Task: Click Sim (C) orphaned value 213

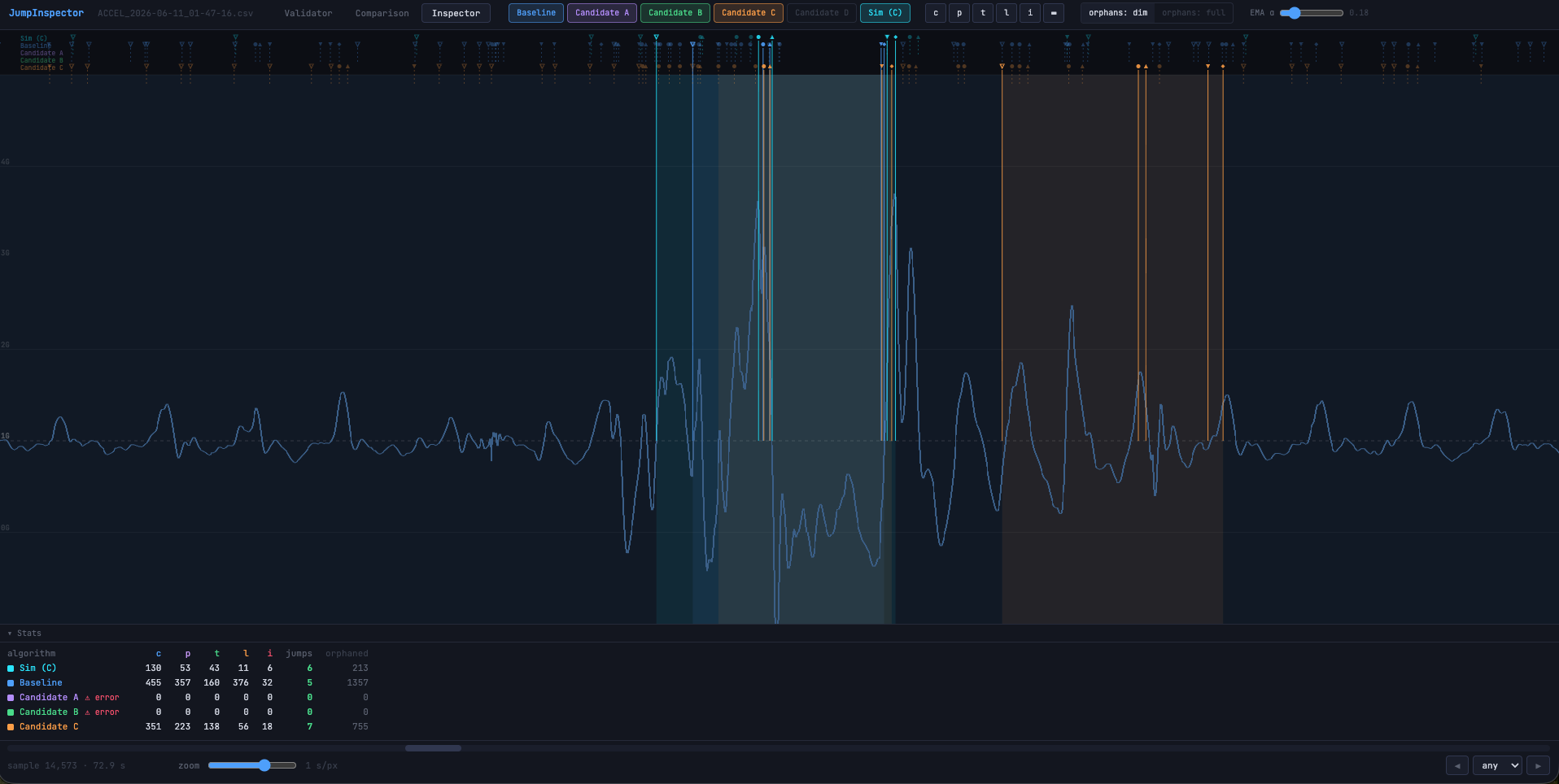Action: click(x=360, y=669)
